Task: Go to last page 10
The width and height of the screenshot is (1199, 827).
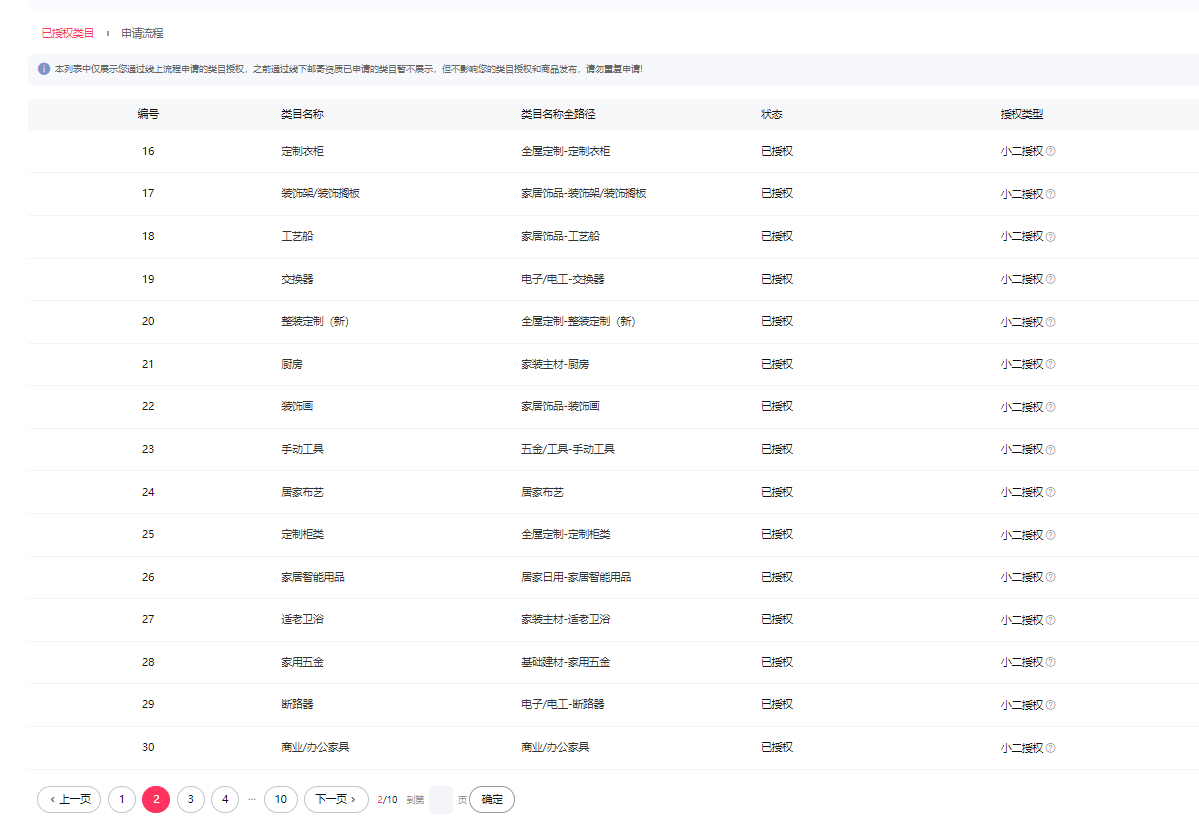Action: pyautogui.click(x=281, y=799)
